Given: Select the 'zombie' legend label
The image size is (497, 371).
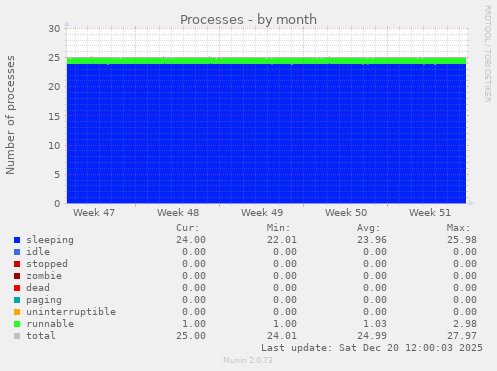Looking at the screenshot, I should pyautogui.click(x=44, y=276).
